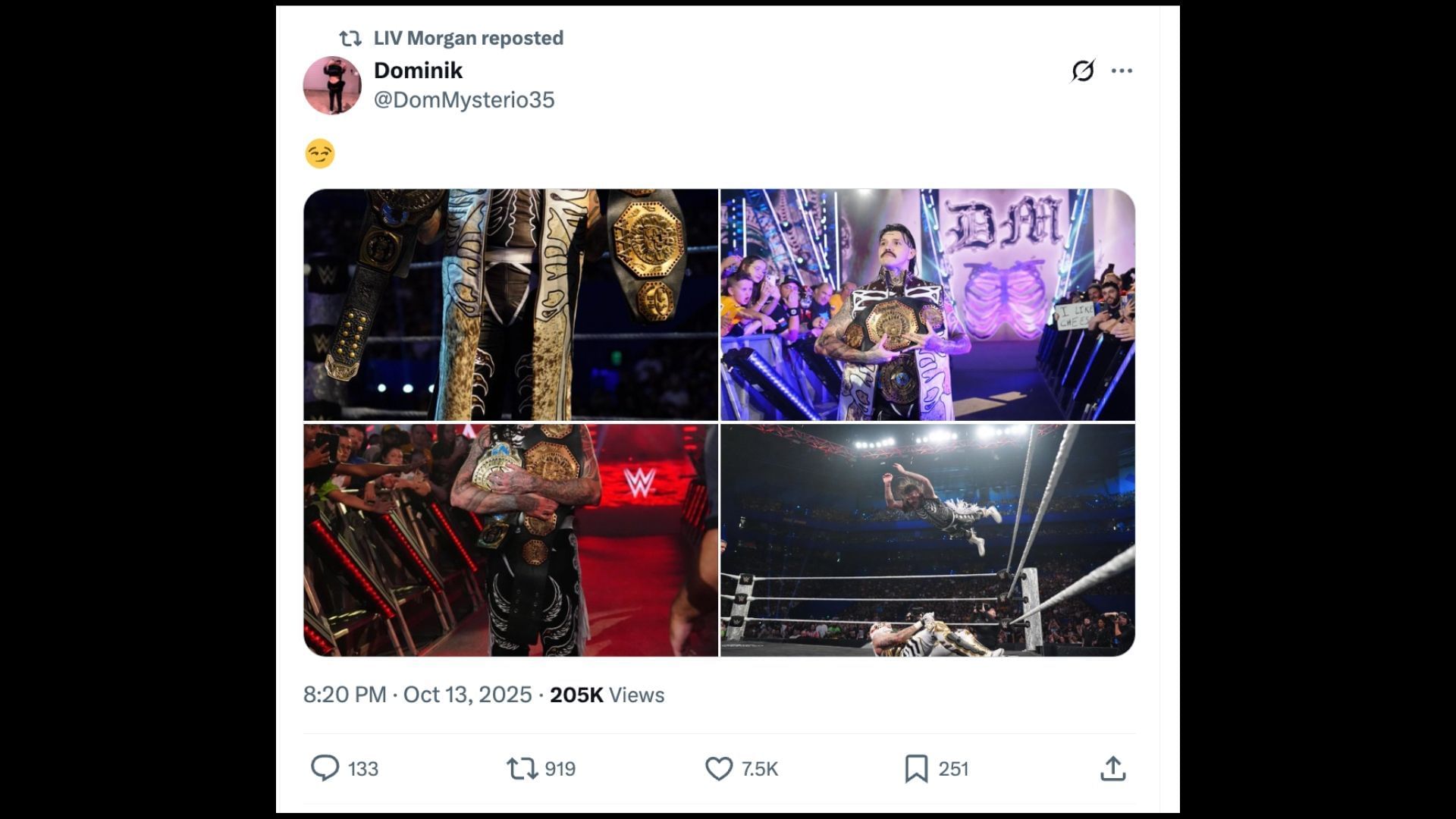The height and width of the screenshot is (819, 1456).
Task: Open Dominik's profile avatar
Action: coord(332,85)
